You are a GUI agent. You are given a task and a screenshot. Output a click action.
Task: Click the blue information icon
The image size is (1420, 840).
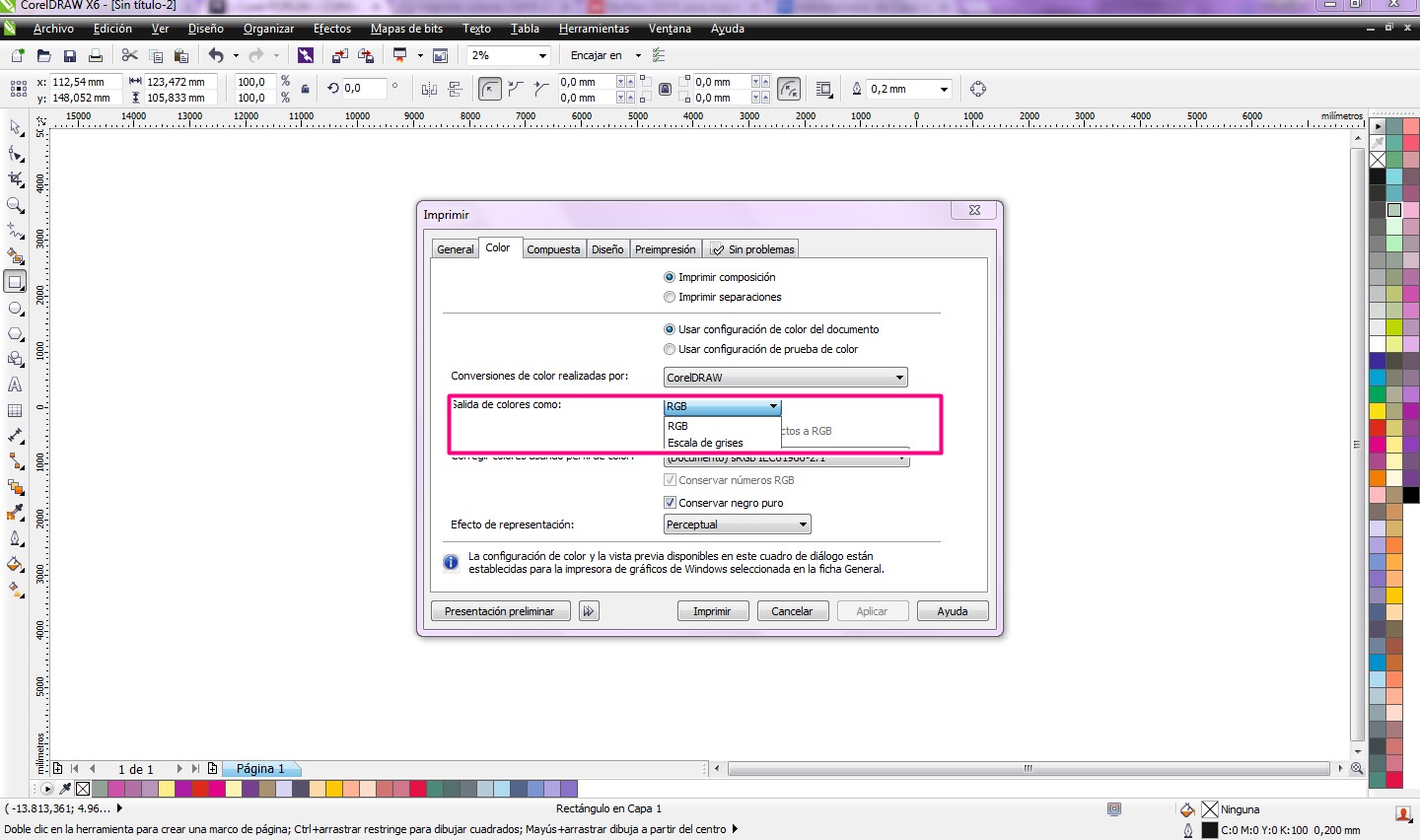click(x=451, y=562)
